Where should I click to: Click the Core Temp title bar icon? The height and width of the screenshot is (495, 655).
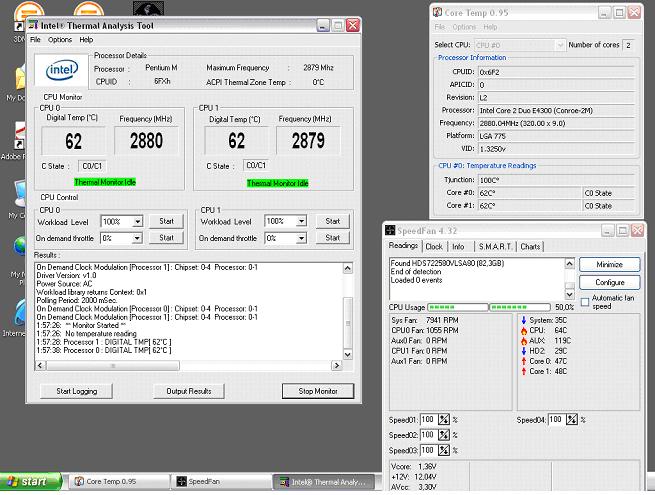[x=437, y=13]
